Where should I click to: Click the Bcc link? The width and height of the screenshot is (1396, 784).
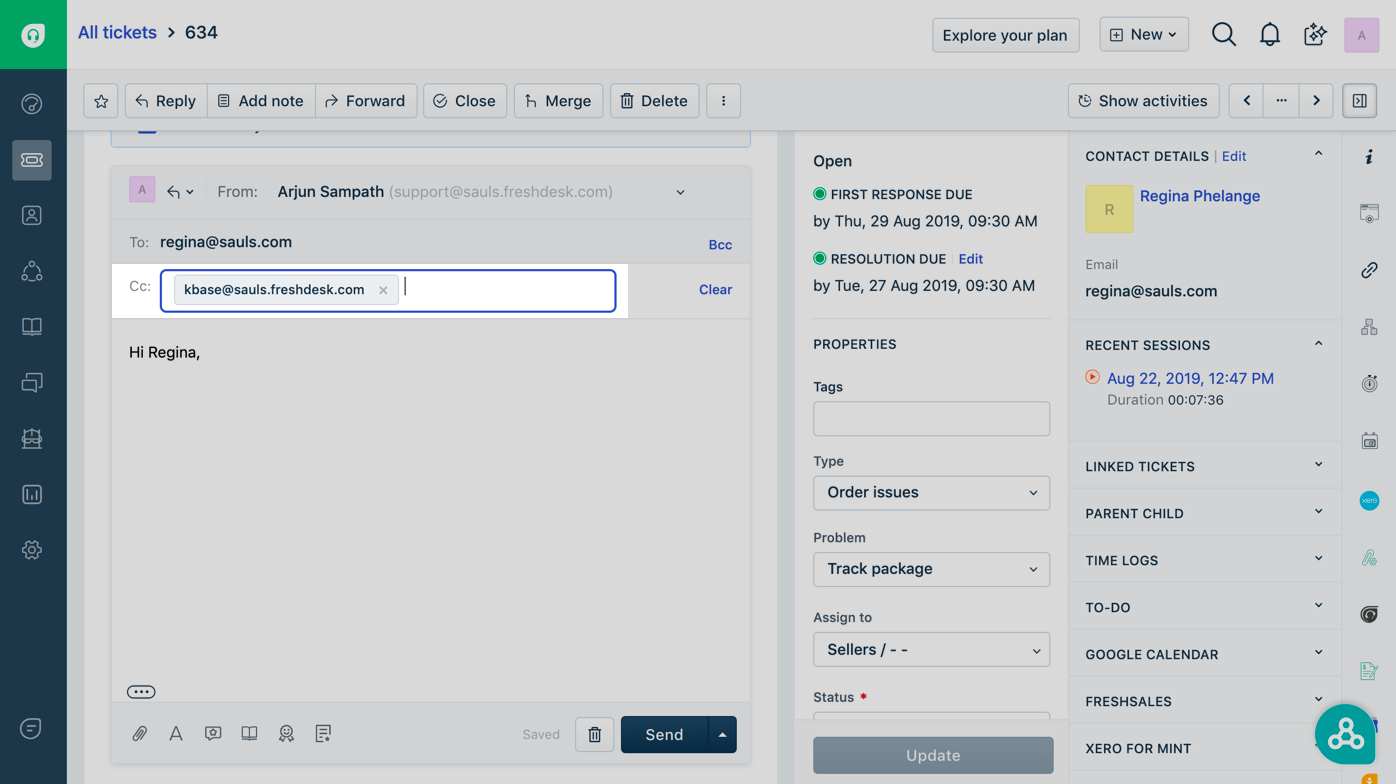click(720, 245)
